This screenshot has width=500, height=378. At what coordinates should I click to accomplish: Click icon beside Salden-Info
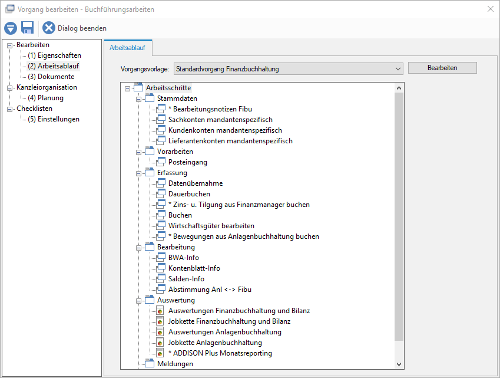pos(161,279)
